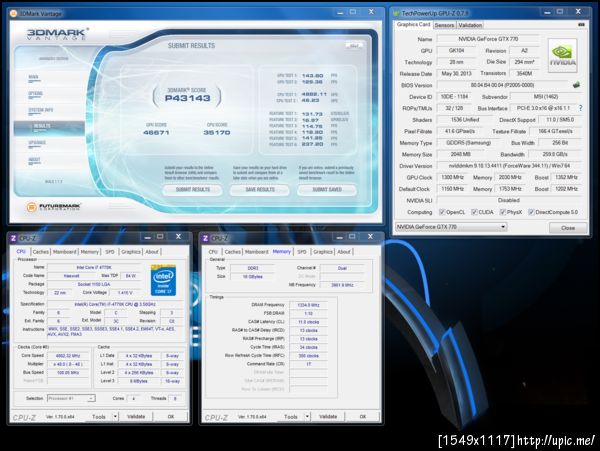Image resolution: width=600 pixels, height=451 pixels.
Task: Click the left CPU-Z title bar Z icon
Action: pyautogui.click(x=13, y=238)
